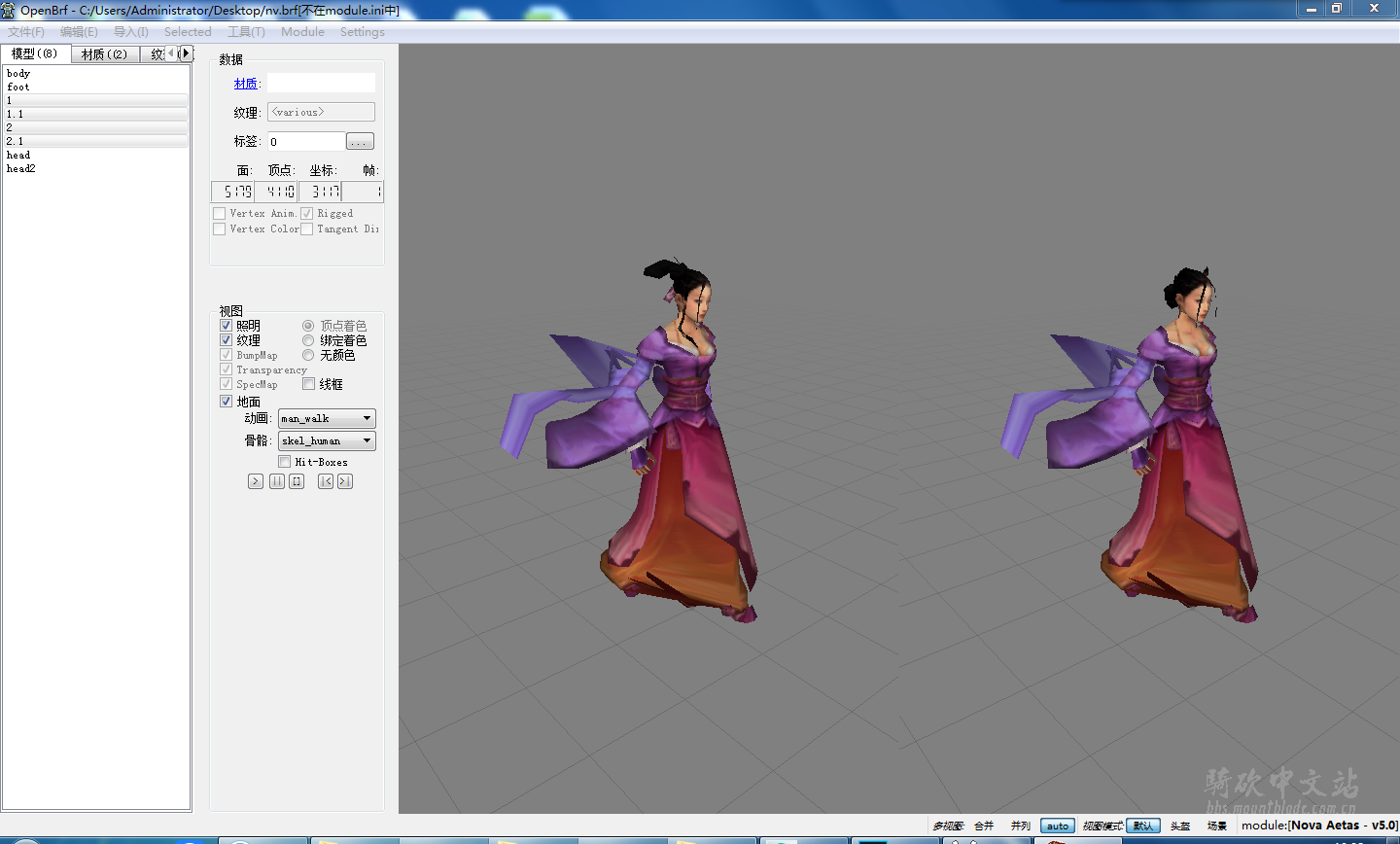
Task: Select the body mesh in list
Action: tap(95, 73)
